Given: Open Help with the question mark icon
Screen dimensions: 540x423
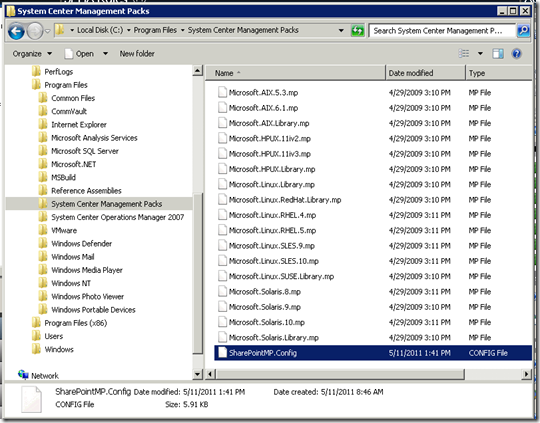Looking at the screenshot, I should pyautogui.click(x=516, y=53).
